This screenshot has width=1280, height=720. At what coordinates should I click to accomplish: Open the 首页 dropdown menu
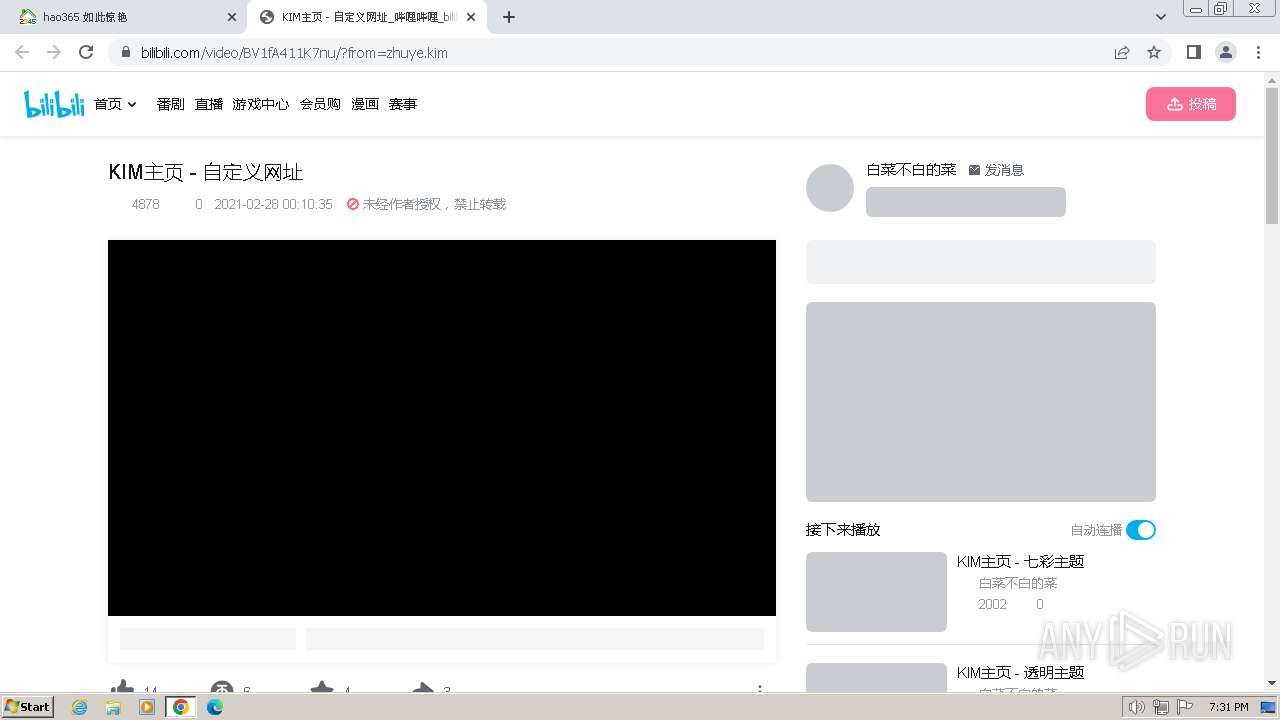coord(115,104)
